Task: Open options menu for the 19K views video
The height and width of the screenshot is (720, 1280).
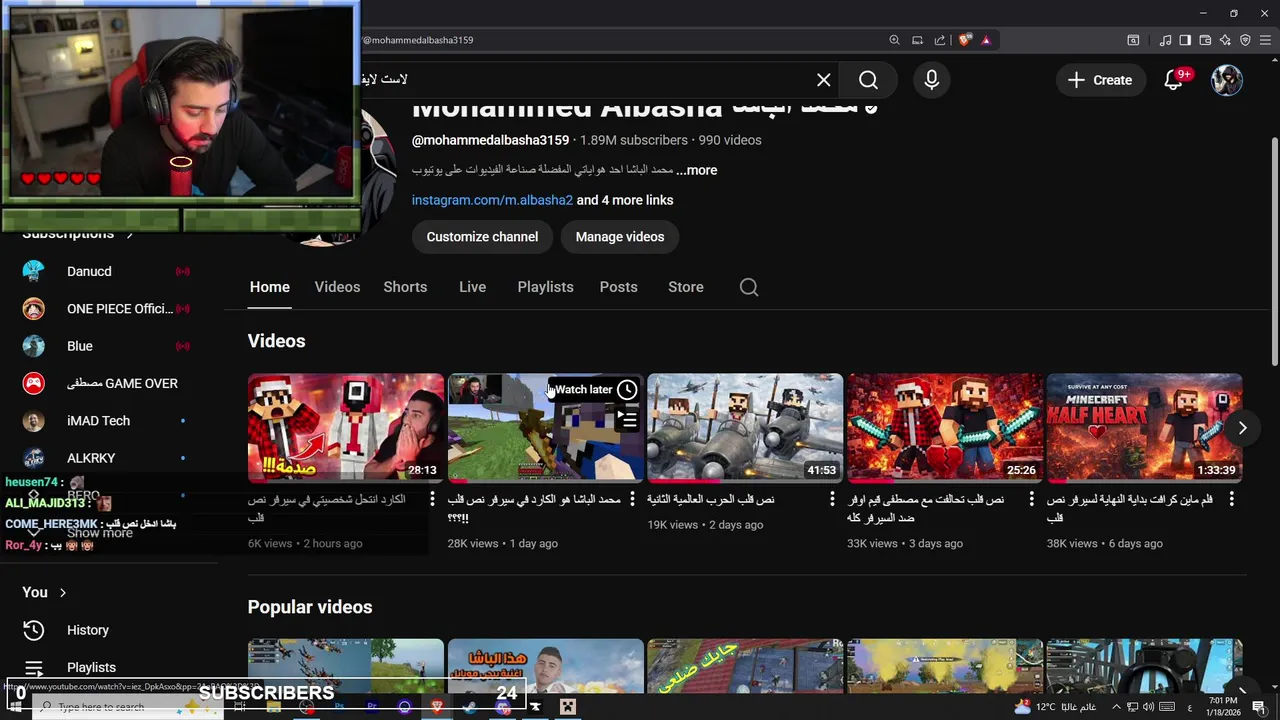Action: [832, 499]
